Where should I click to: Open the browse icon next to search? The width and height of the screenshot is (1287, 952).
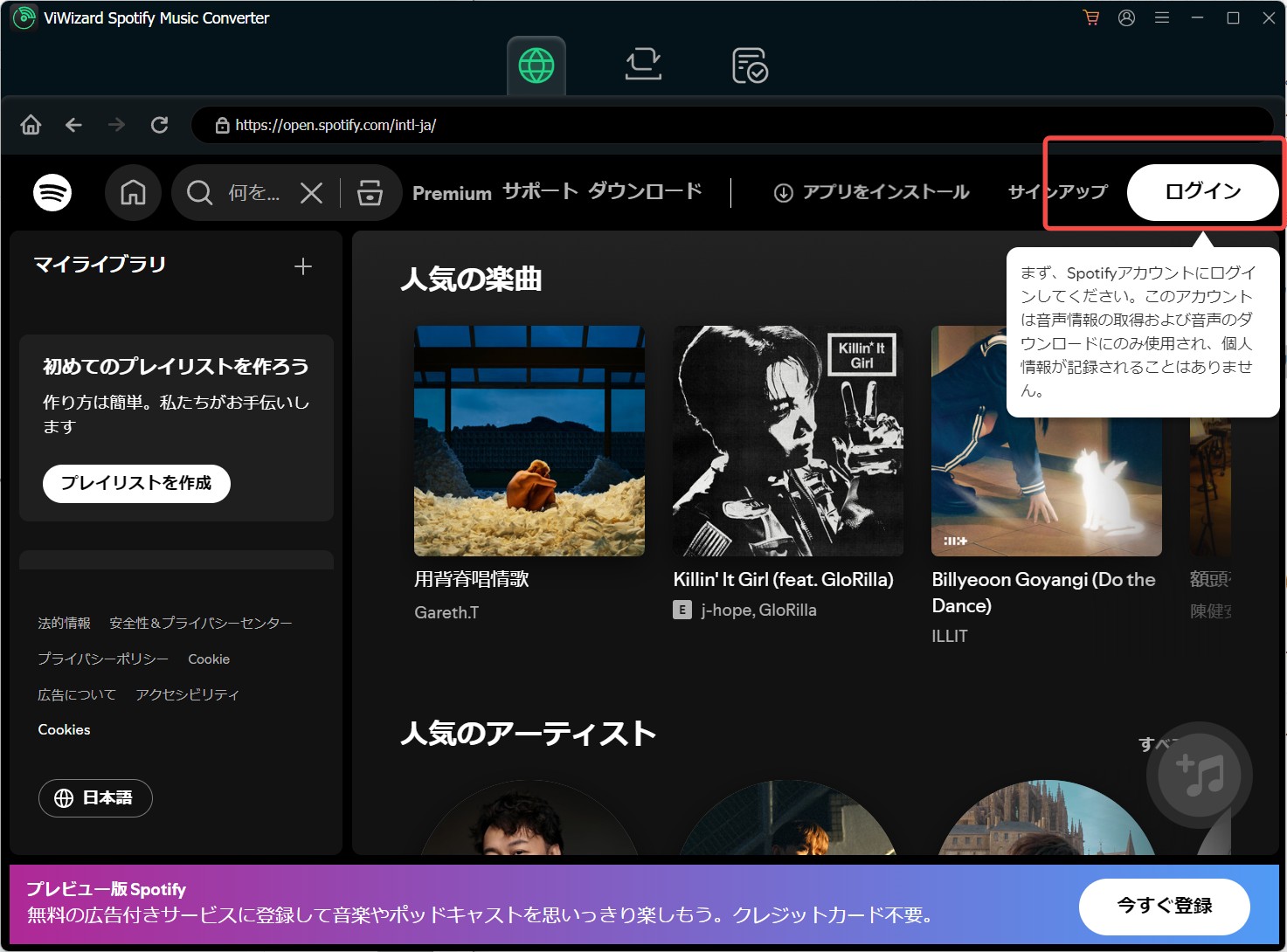tap(370, 193)
